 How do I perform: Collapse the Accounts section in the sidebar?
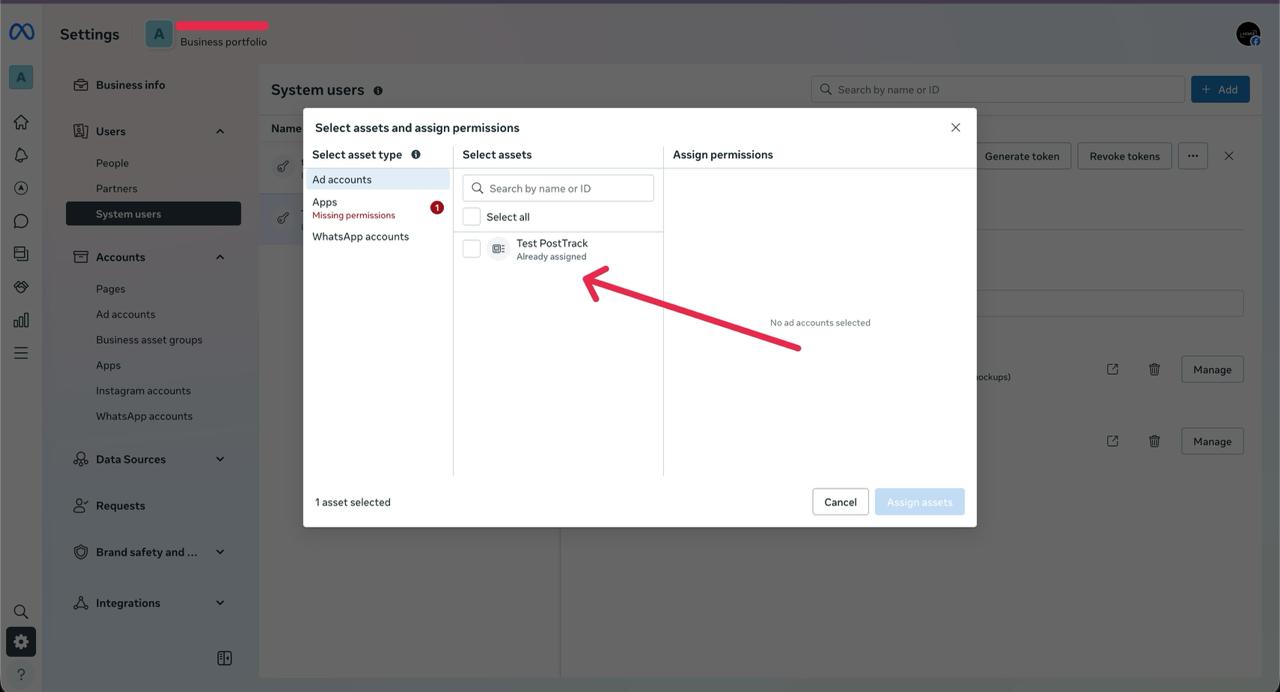coord(219,256)
